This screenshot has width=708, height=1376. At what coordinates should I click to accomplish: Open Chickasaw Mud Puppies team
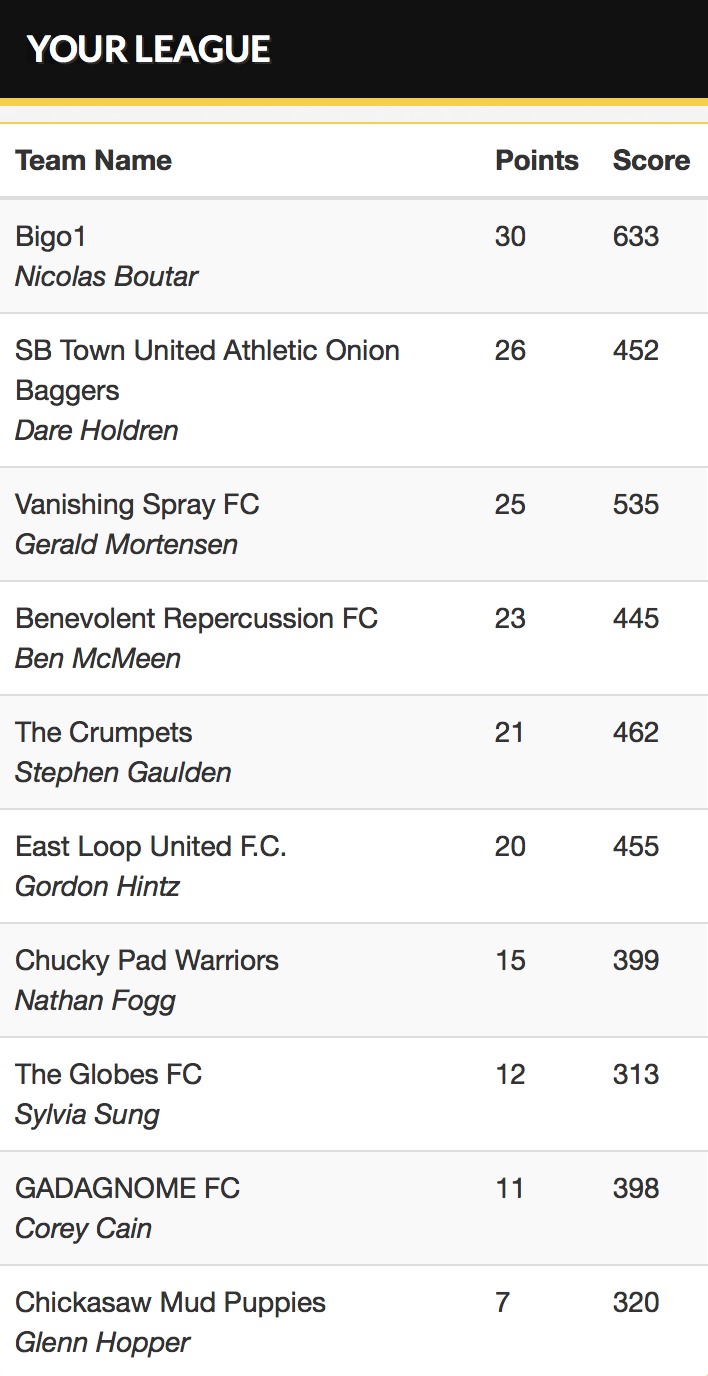click(170, 1302)
